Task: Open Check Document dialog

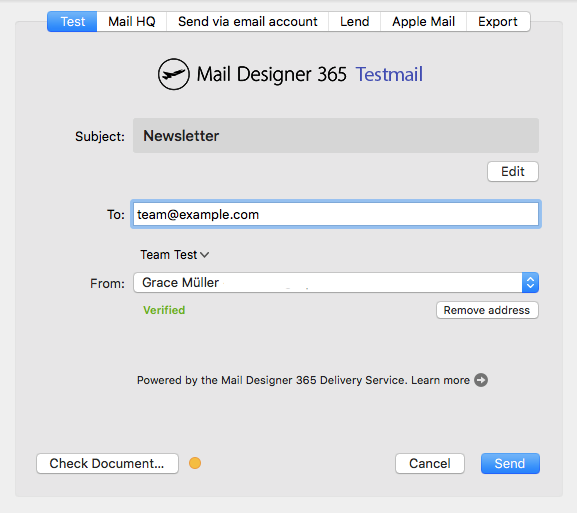Action: 107,463
